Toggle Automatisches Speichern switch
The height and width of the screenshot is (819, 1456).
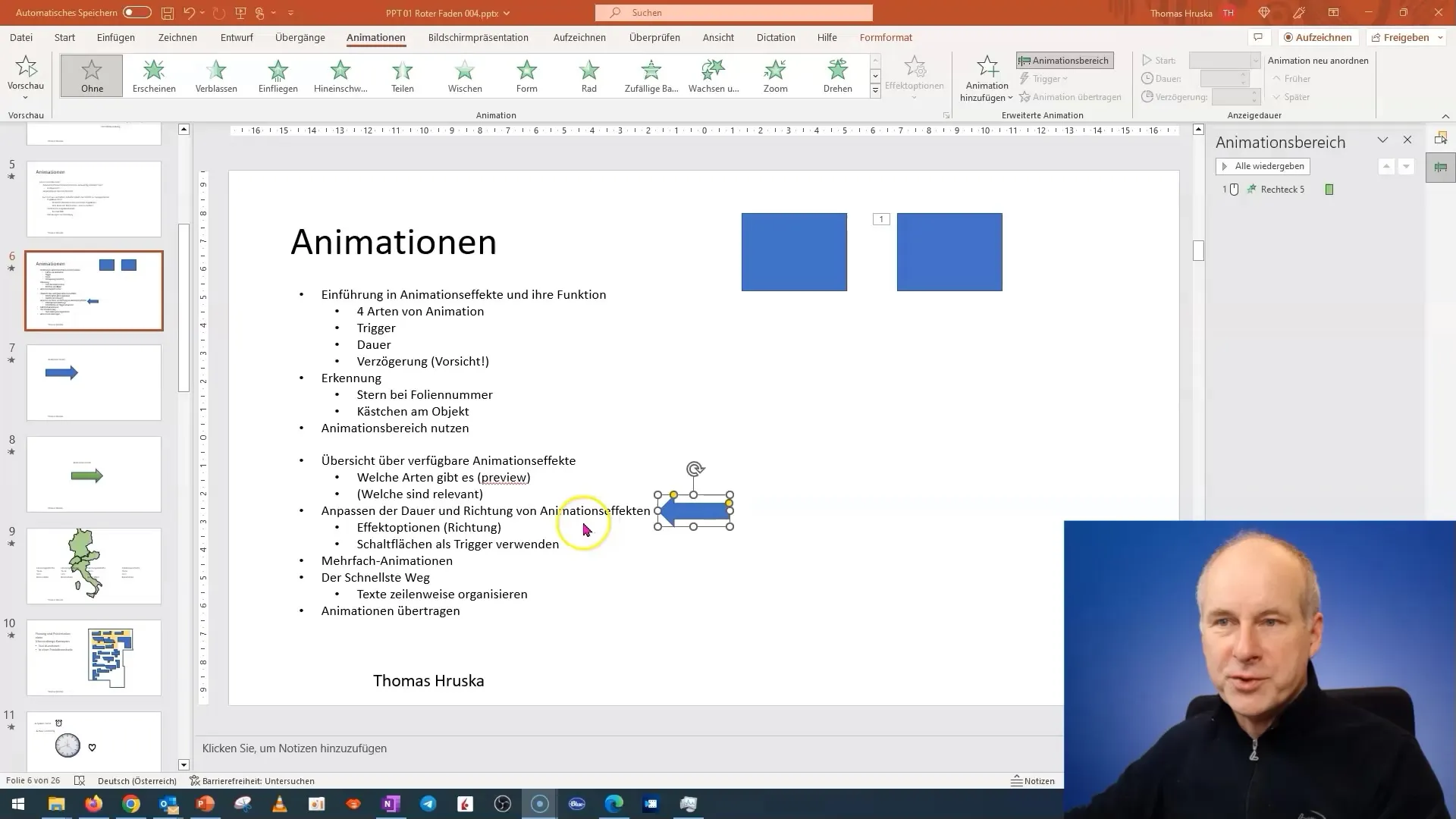[x=137, y=13]
